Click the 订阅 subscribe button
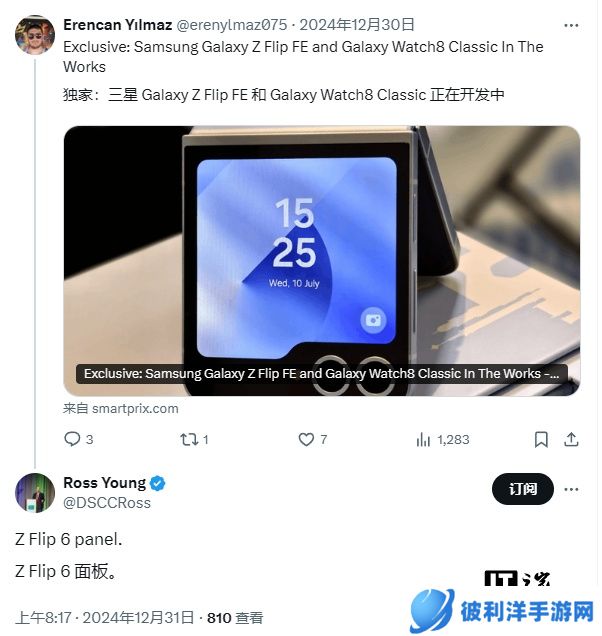 523,489
